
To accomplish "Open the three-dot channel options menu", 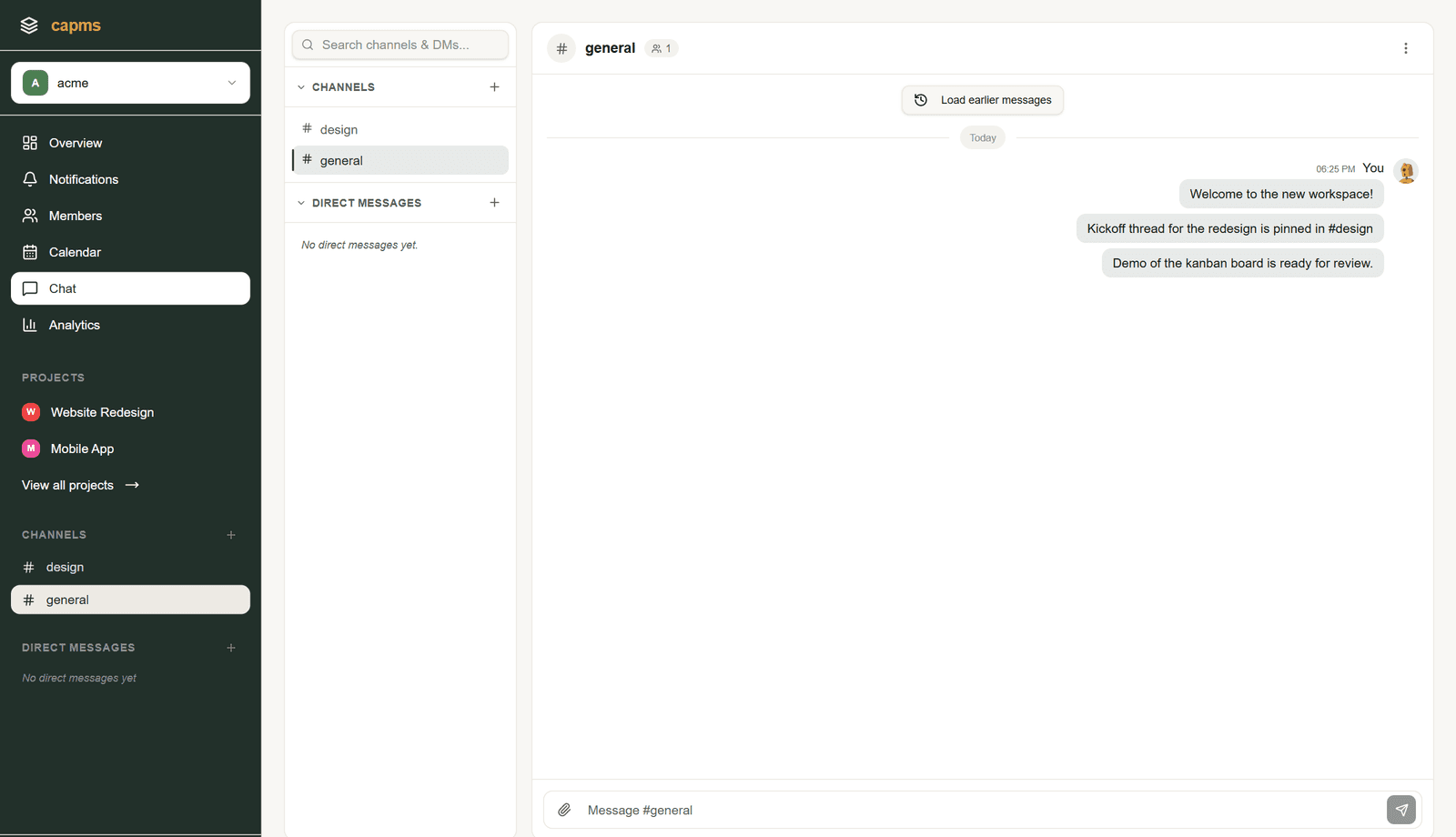I will (x=1405, y=48).
